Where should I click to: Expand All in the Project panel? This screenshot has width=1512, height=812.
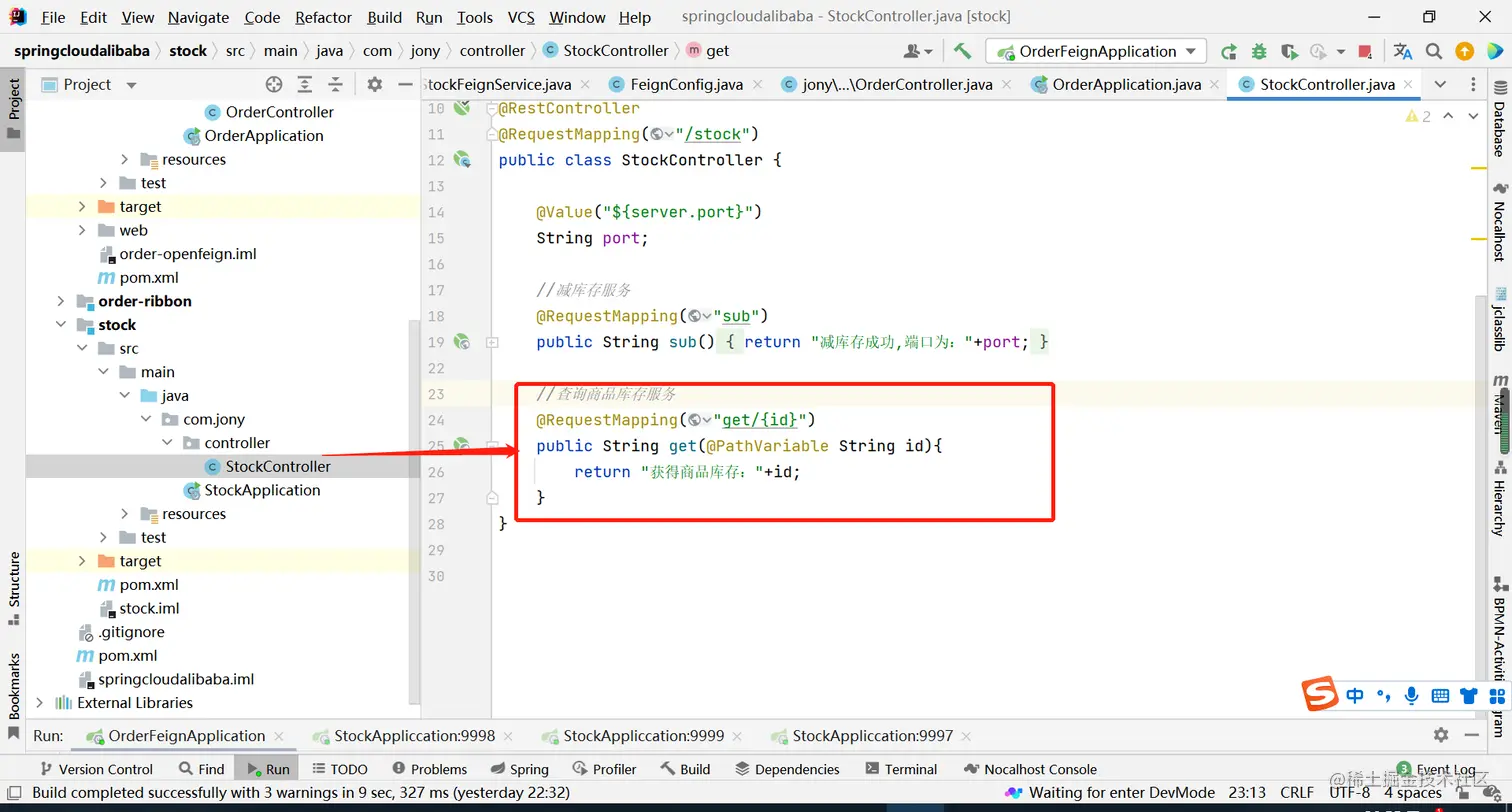(x=305, y=84)
